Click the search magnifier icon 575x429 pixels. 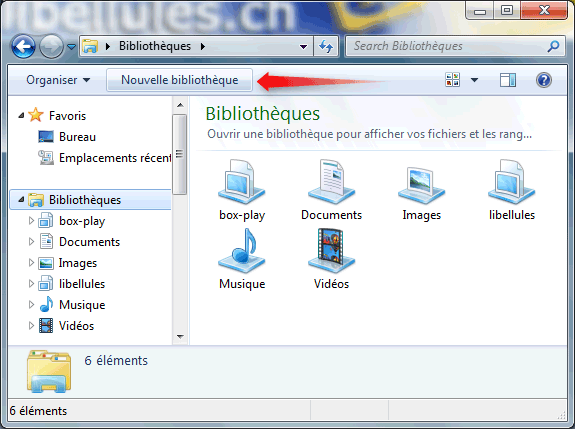click(553, 46)
